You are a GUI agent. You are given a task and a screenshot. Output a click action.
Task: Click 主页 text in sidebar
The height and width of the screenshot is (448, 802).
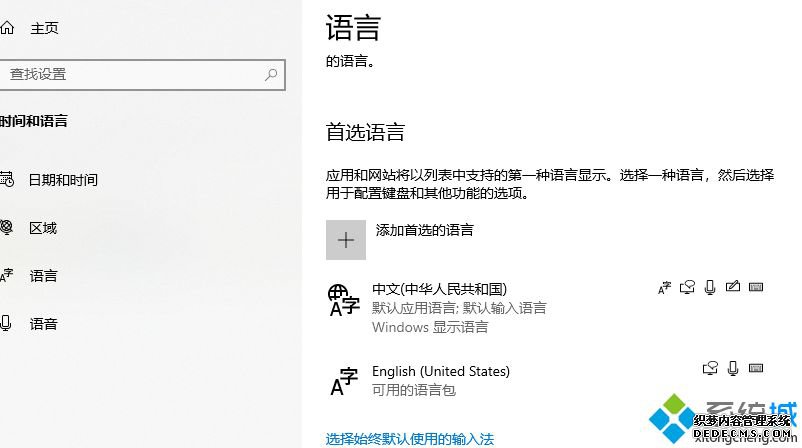44,28
